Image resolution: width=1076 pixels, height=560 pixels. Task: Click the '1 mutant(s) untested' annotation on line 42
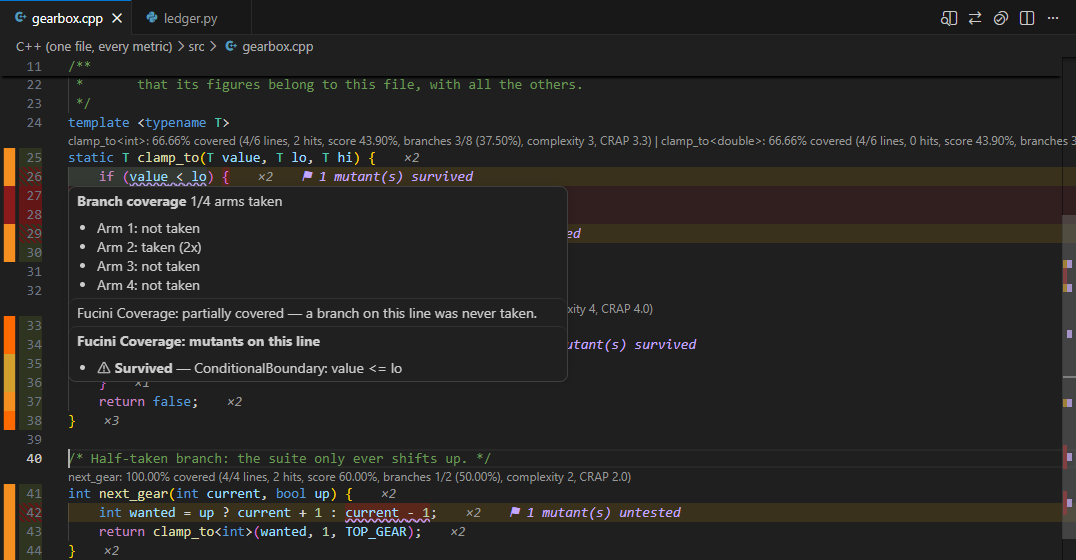coord(603,512)
